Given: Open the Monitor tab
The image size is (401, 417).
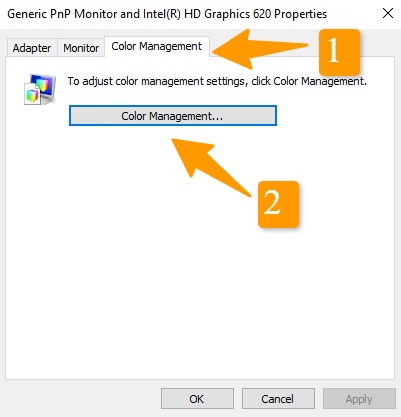Looking at the screenshot, I should tap(81, 48).
